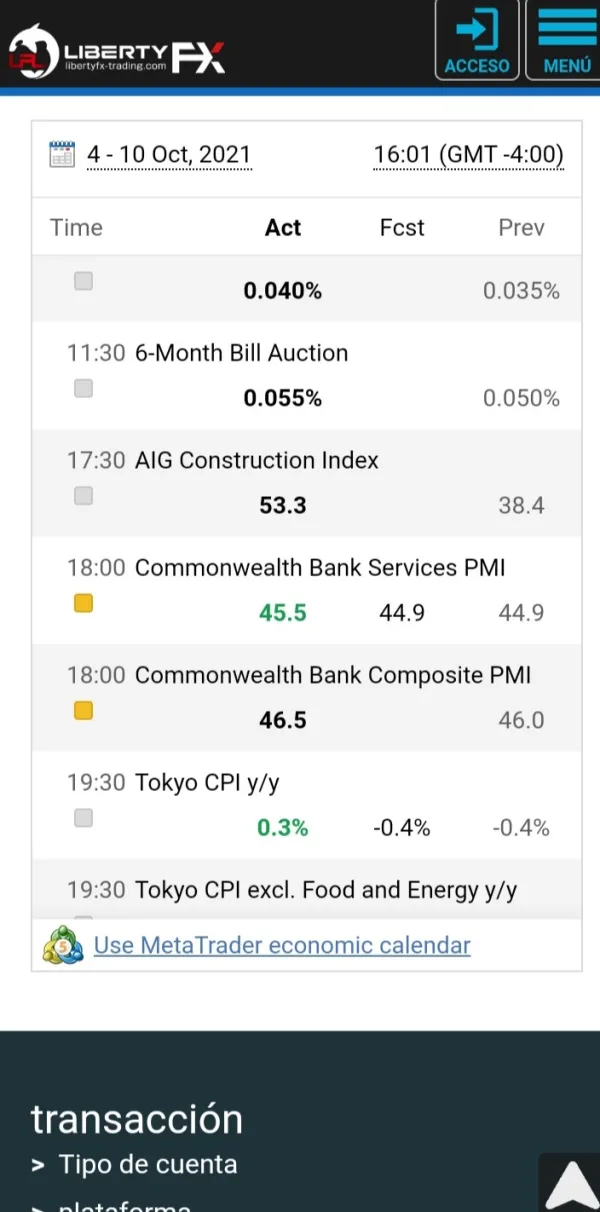Select the Tipo de cuenta menu item
Viewport: 600px width, 1212px height.
pos(148,1164)
